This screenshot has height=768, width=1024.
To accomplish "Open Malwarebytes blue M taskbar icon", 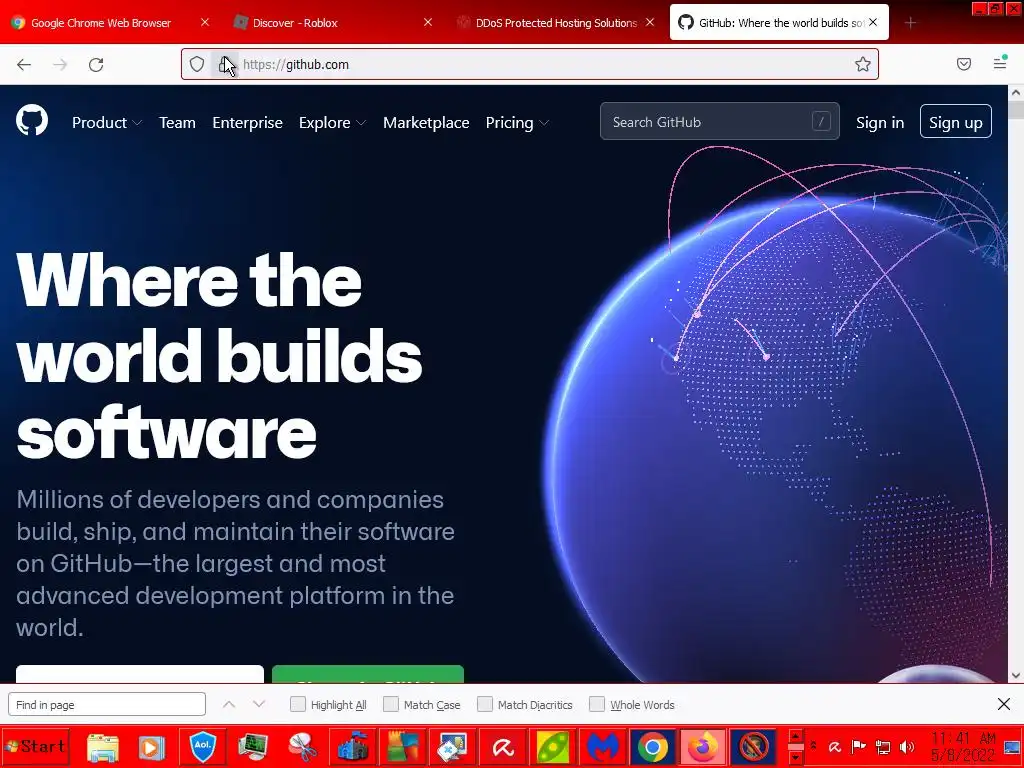I will [602, 746].
